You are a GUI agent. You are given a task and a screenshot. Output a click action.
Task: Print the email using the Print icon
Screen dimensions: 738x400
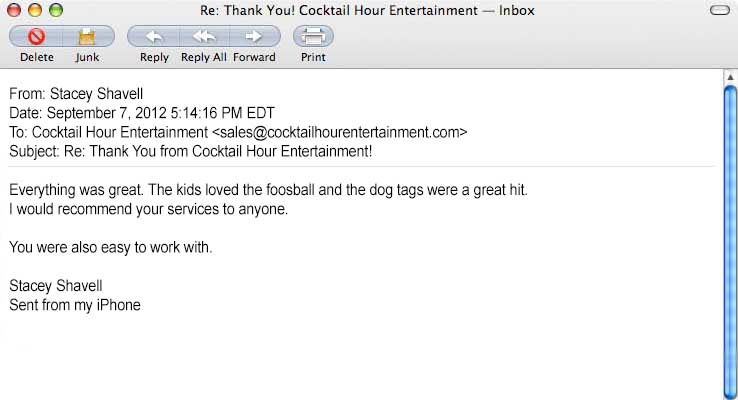pos(313,37)
